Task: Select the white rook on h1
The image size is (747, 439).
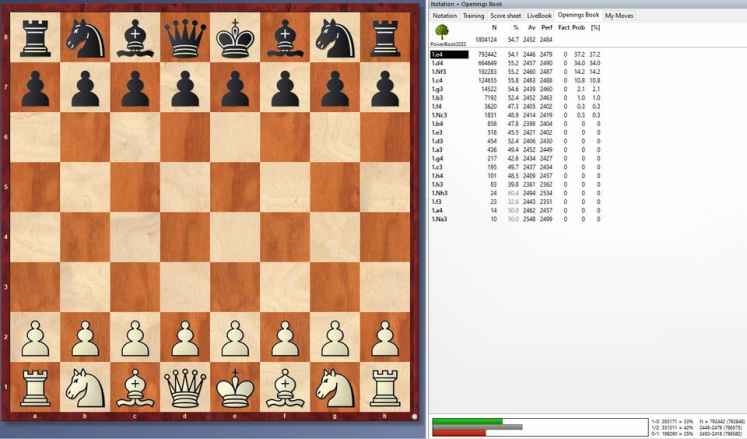Action: tap(385, 385)
